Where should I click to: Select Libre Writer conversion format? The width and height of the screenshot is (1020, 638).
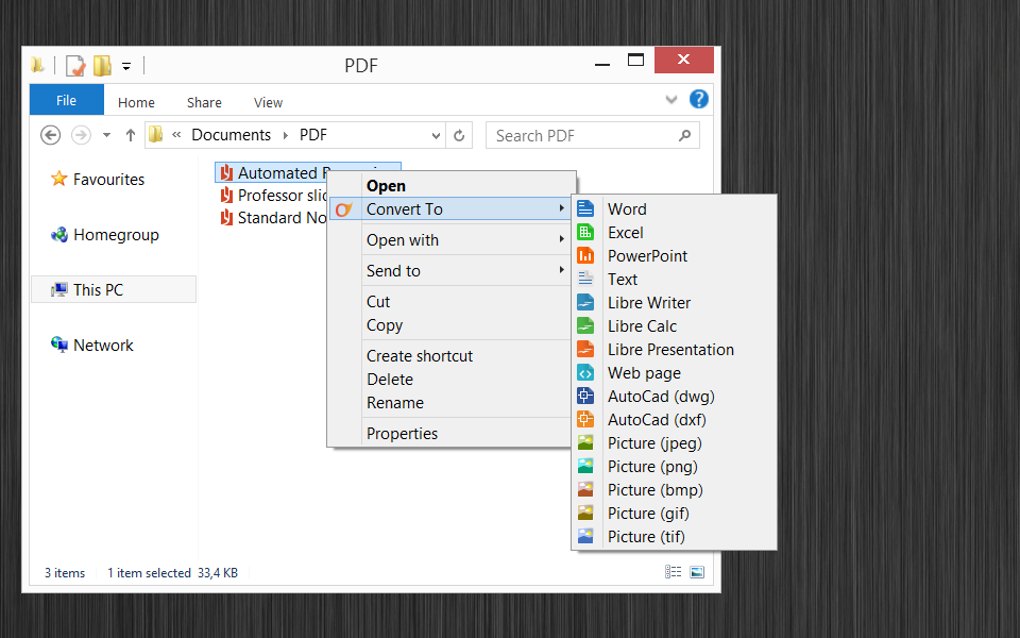point(648,302)
